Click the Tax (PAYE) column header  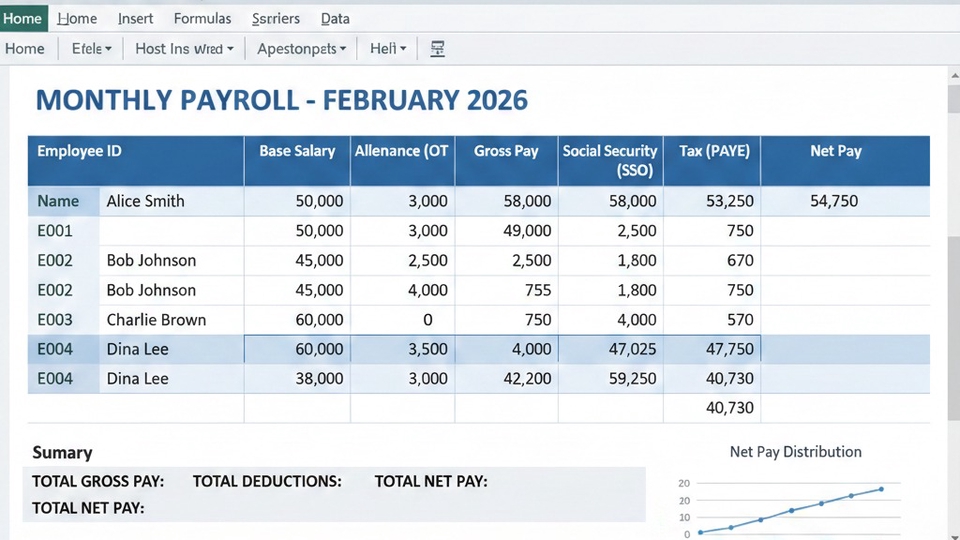coord(714,151)
